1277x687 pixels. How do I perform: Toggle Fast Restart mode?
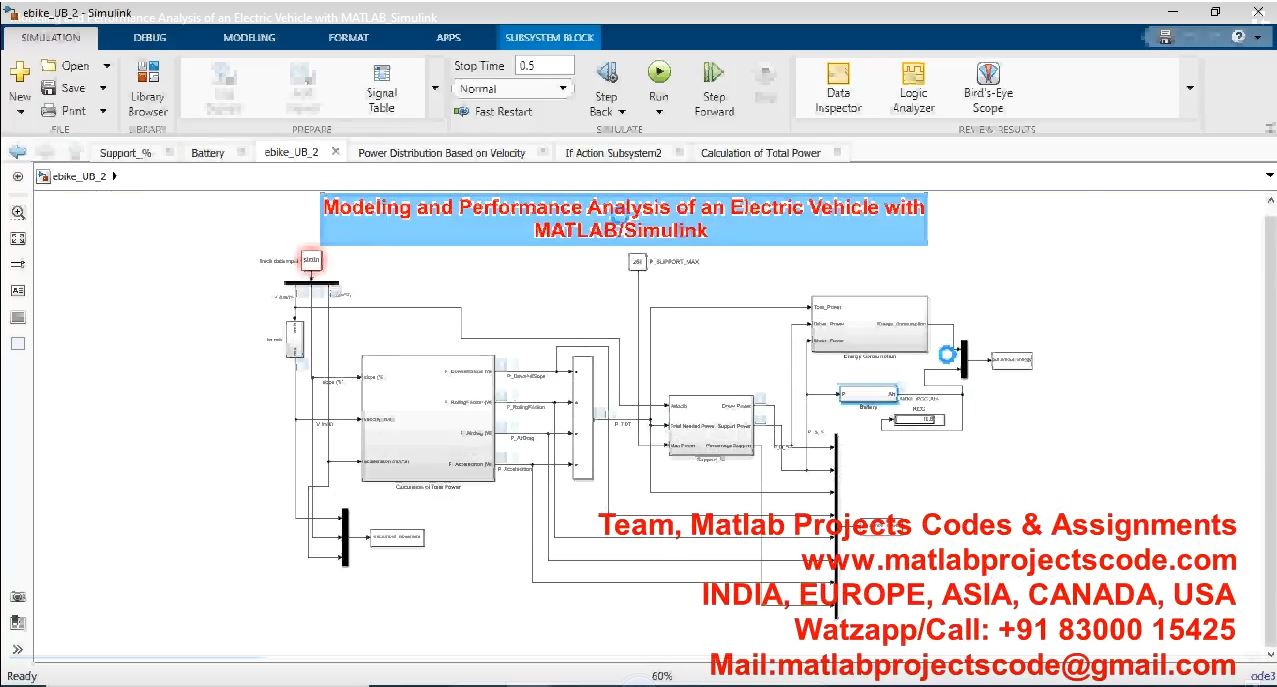click(493, 112)
